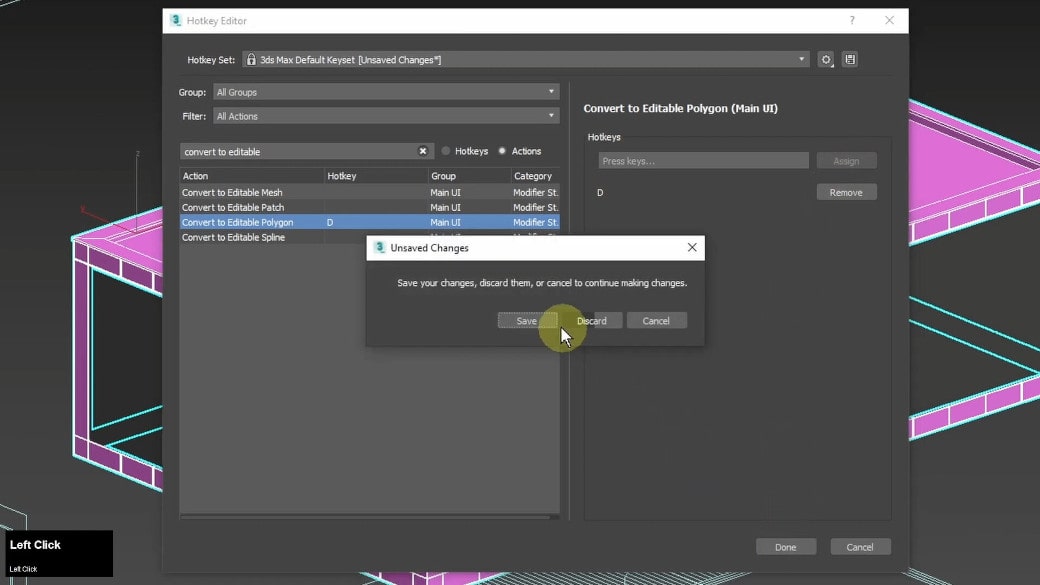
Task: Open the keyset settings gear menu
Action: point(825,59)
